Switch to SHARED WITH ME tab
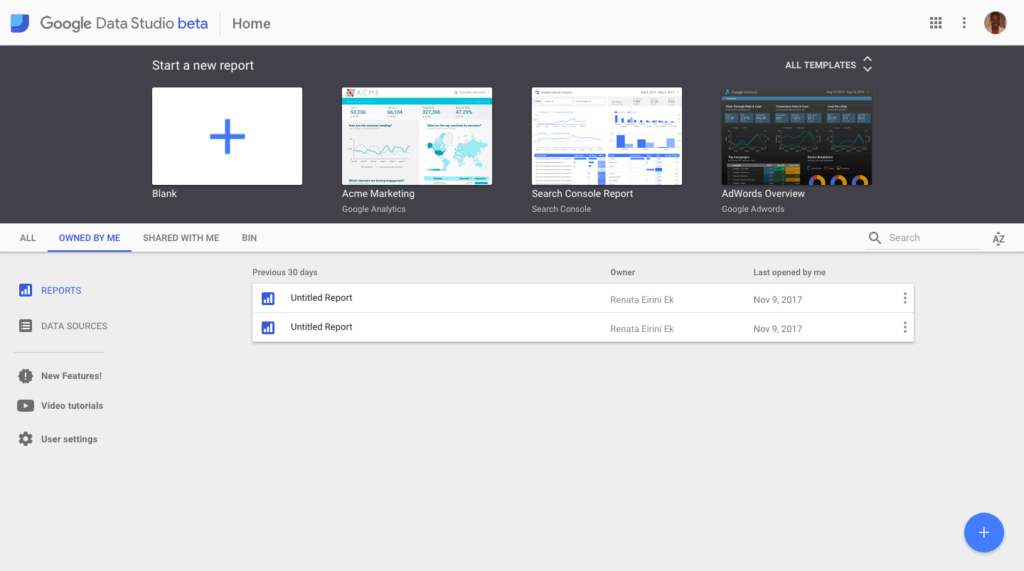 181,238
